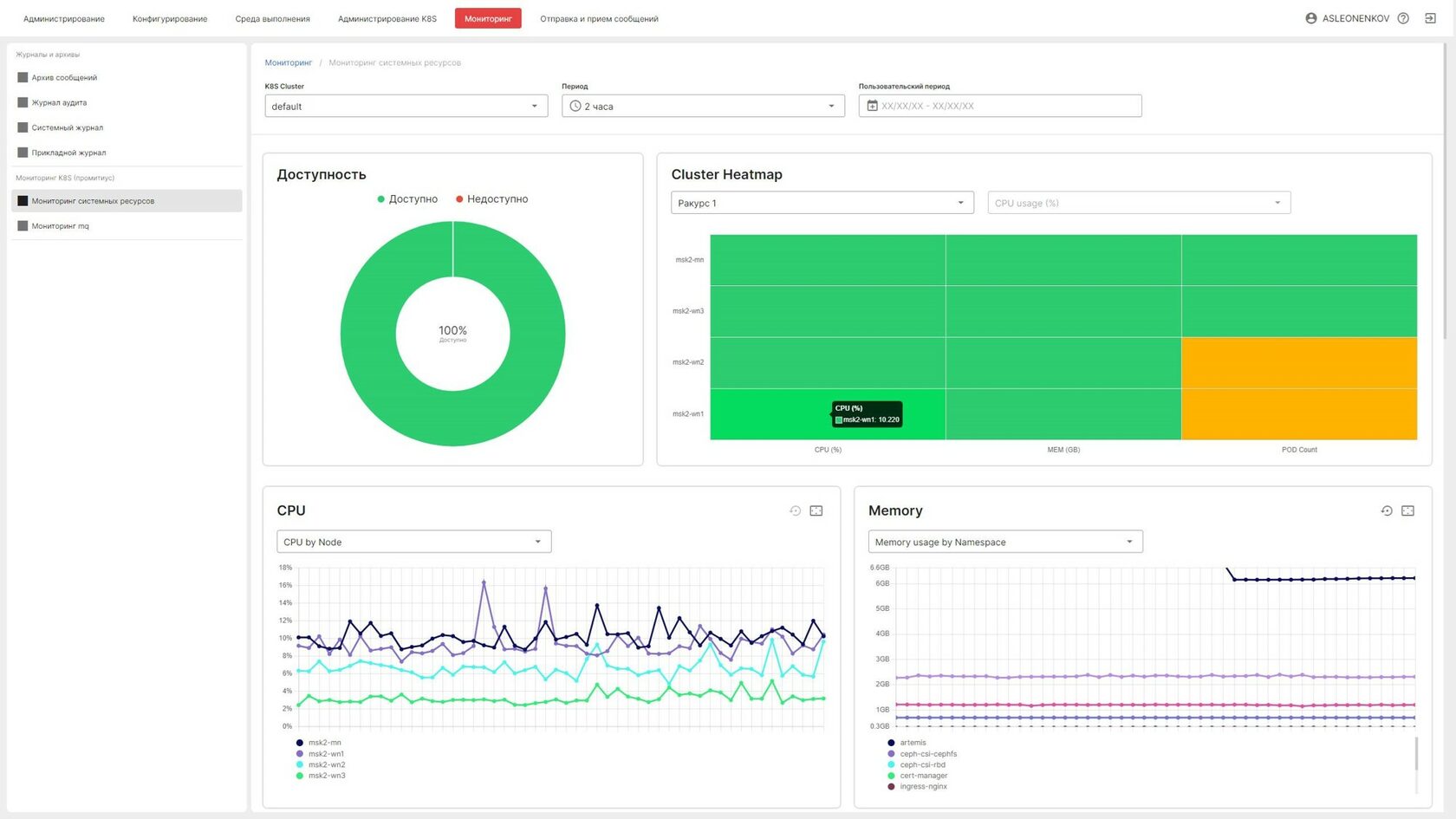The width and height of the screenshot is (1456, 819).
Task: Toggle ingress-nginx series in Memory legend
Action: point(917,786)
